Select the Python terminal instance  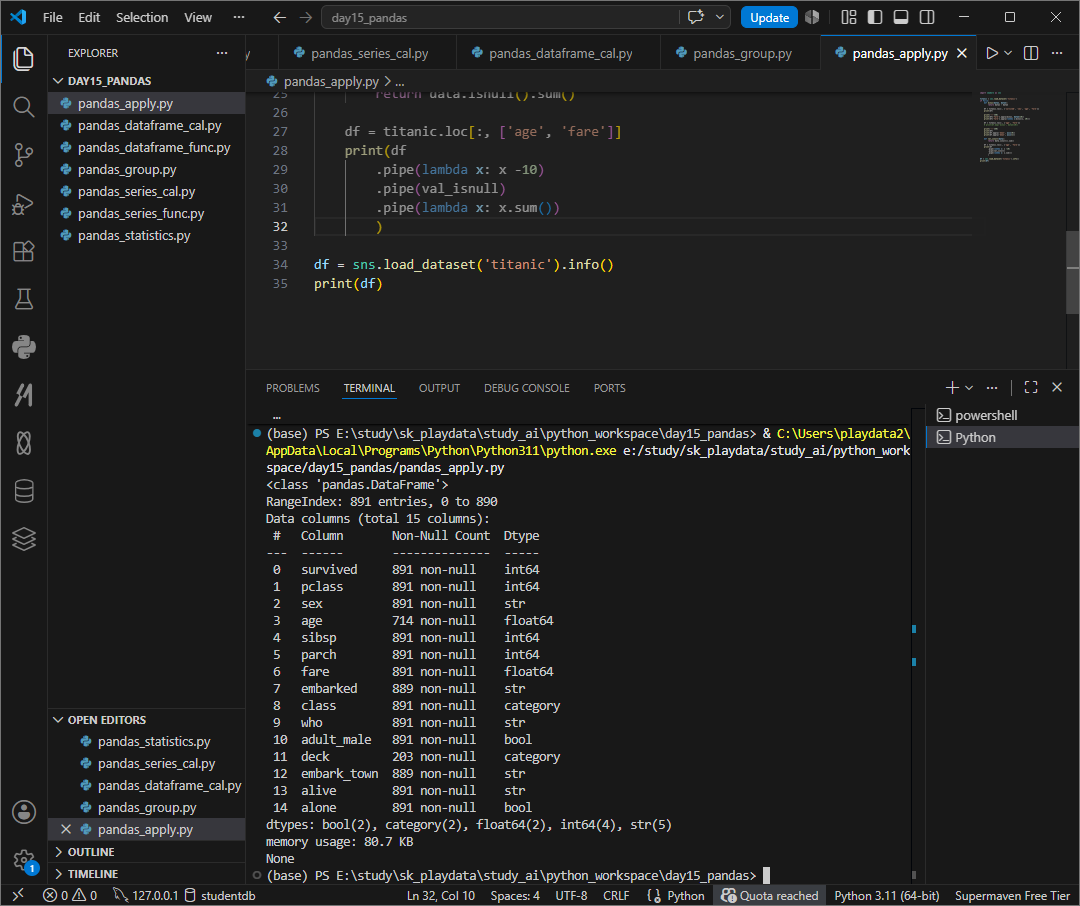point(1002,437)
